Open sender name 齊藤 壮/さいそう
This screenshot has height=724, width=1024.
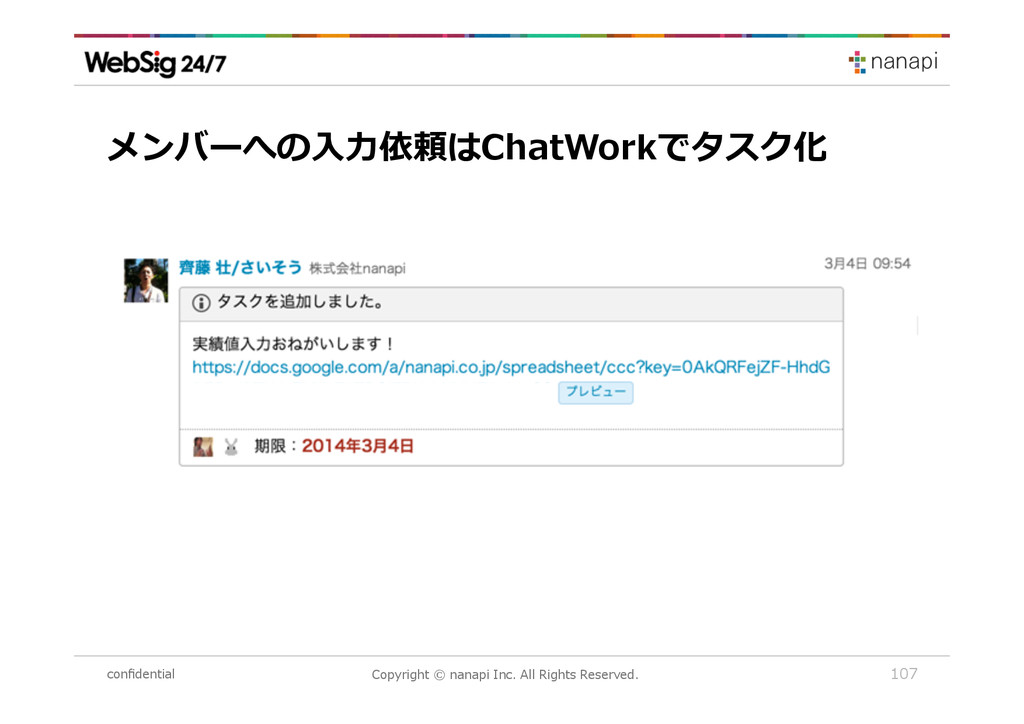240,268
